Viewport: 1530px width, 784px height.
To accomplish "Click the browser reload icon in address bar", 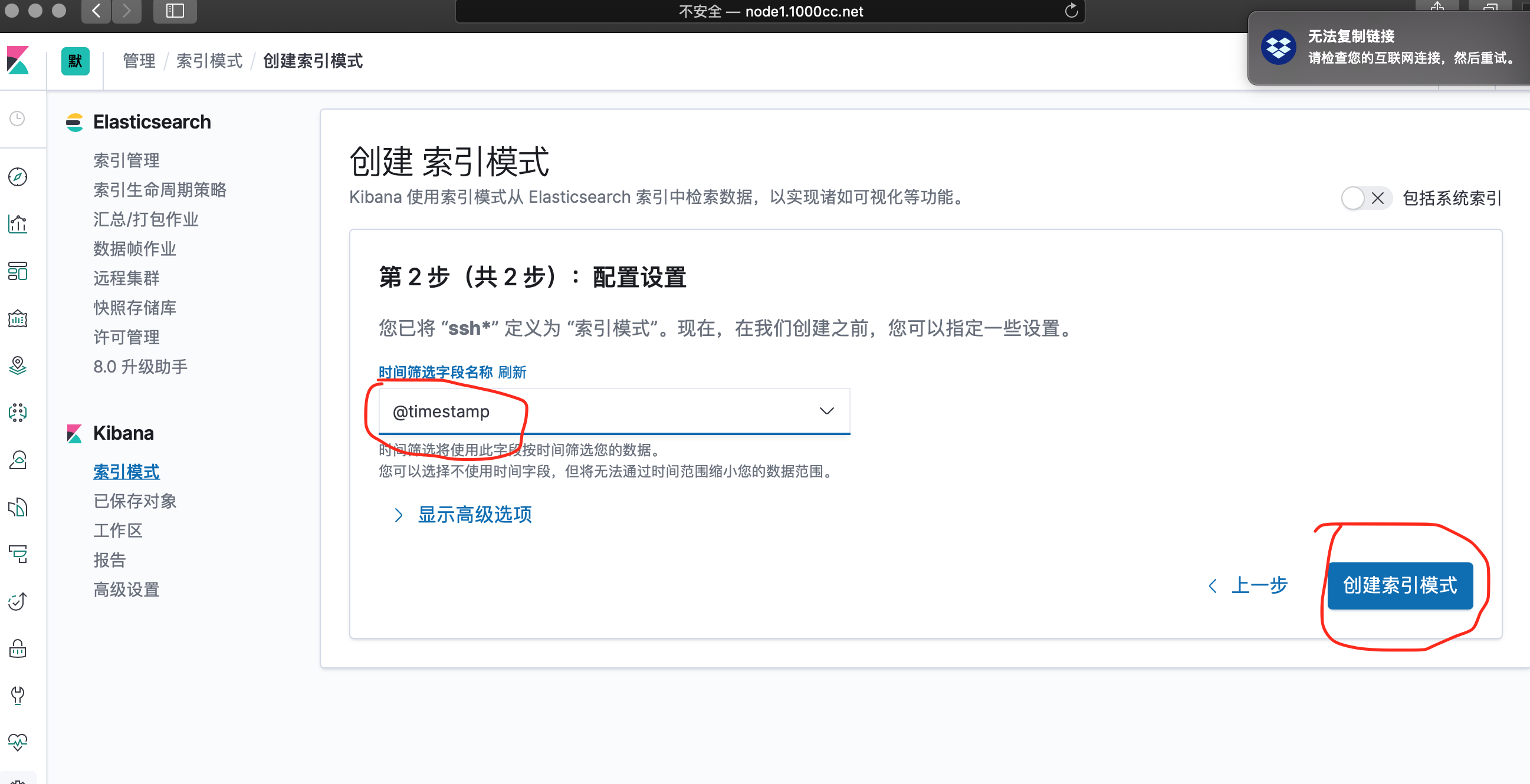I will [x=1071, y=11].
